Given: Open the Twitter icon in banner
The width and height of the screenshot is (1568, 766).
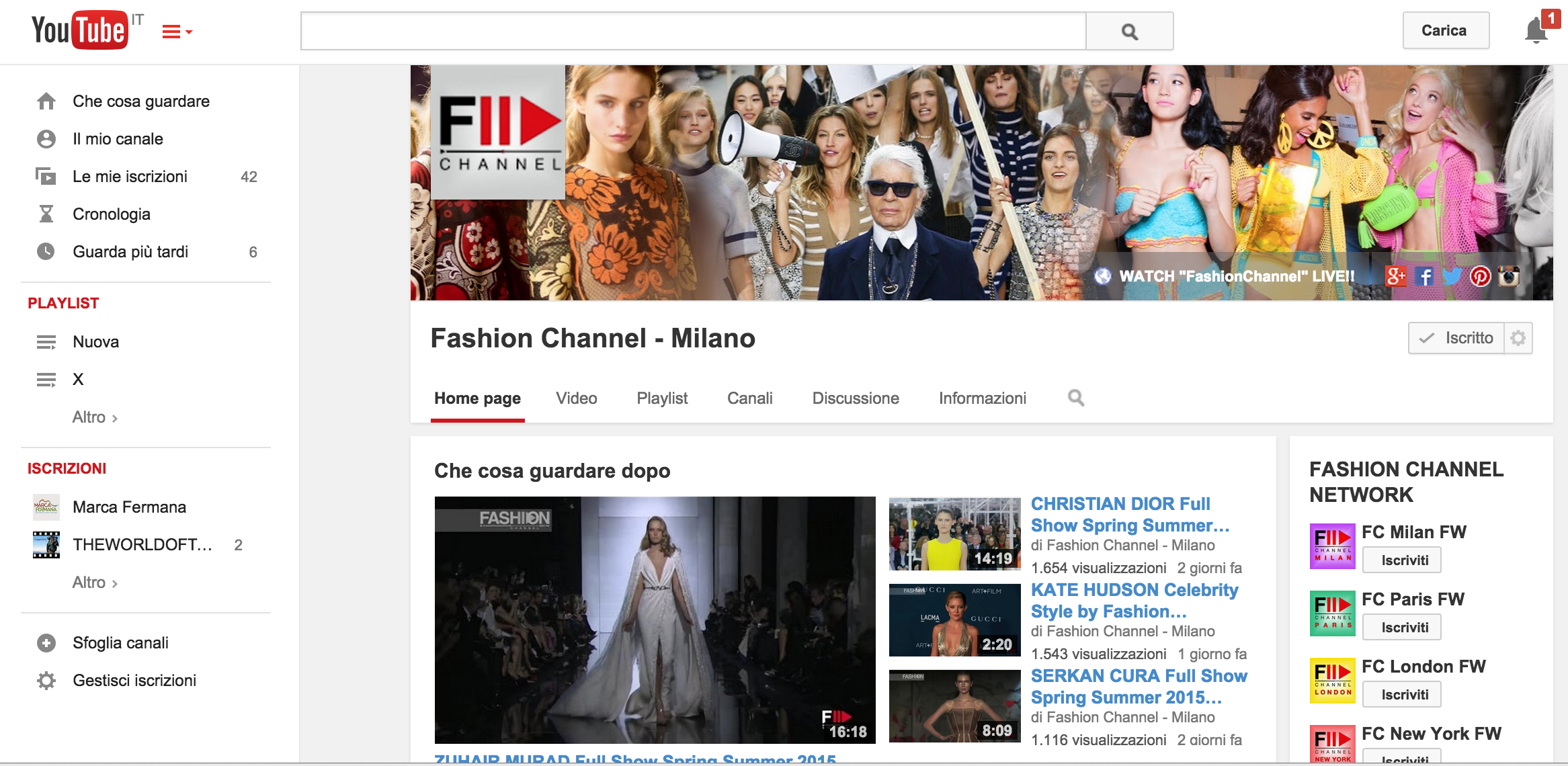Looking at the screenshot, I should [x=1452, y=276].
